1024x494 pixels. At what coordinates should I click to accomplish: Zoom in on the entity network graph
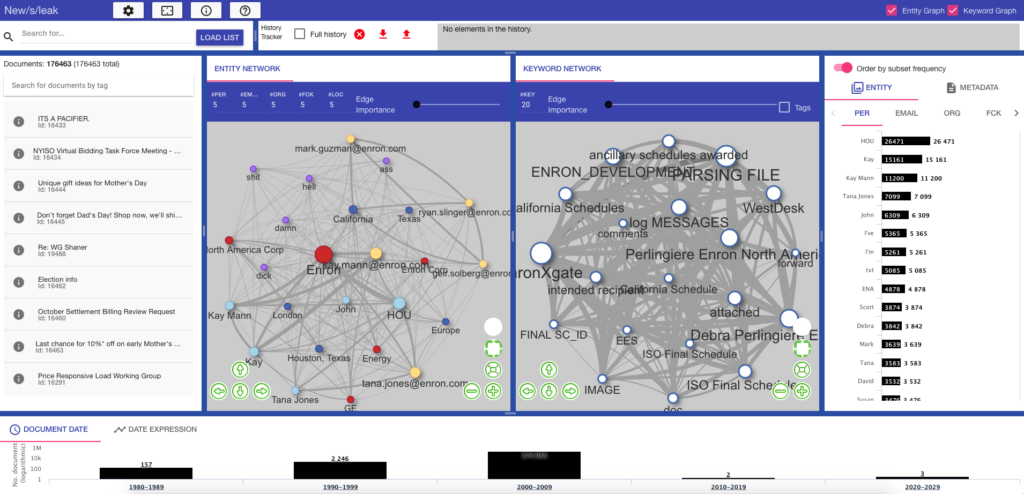(493, 391)
